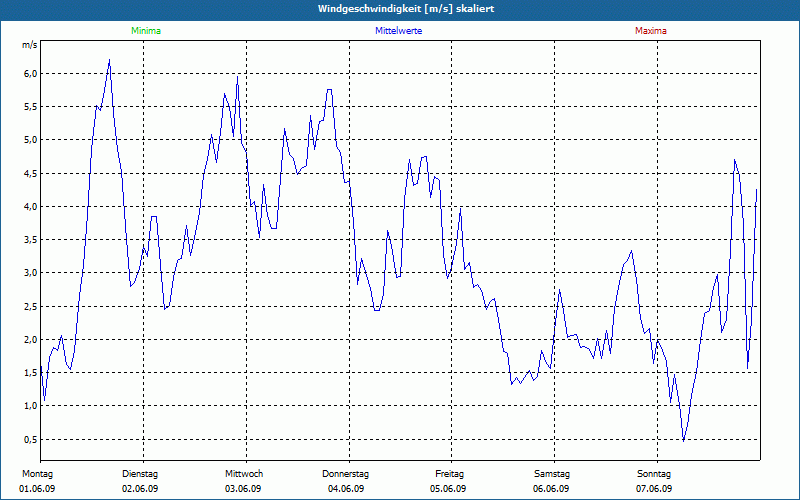Click the 4,0 y-axis value
Image resolution: width=800 pixels, height=500 pixels.
[31, 207]
